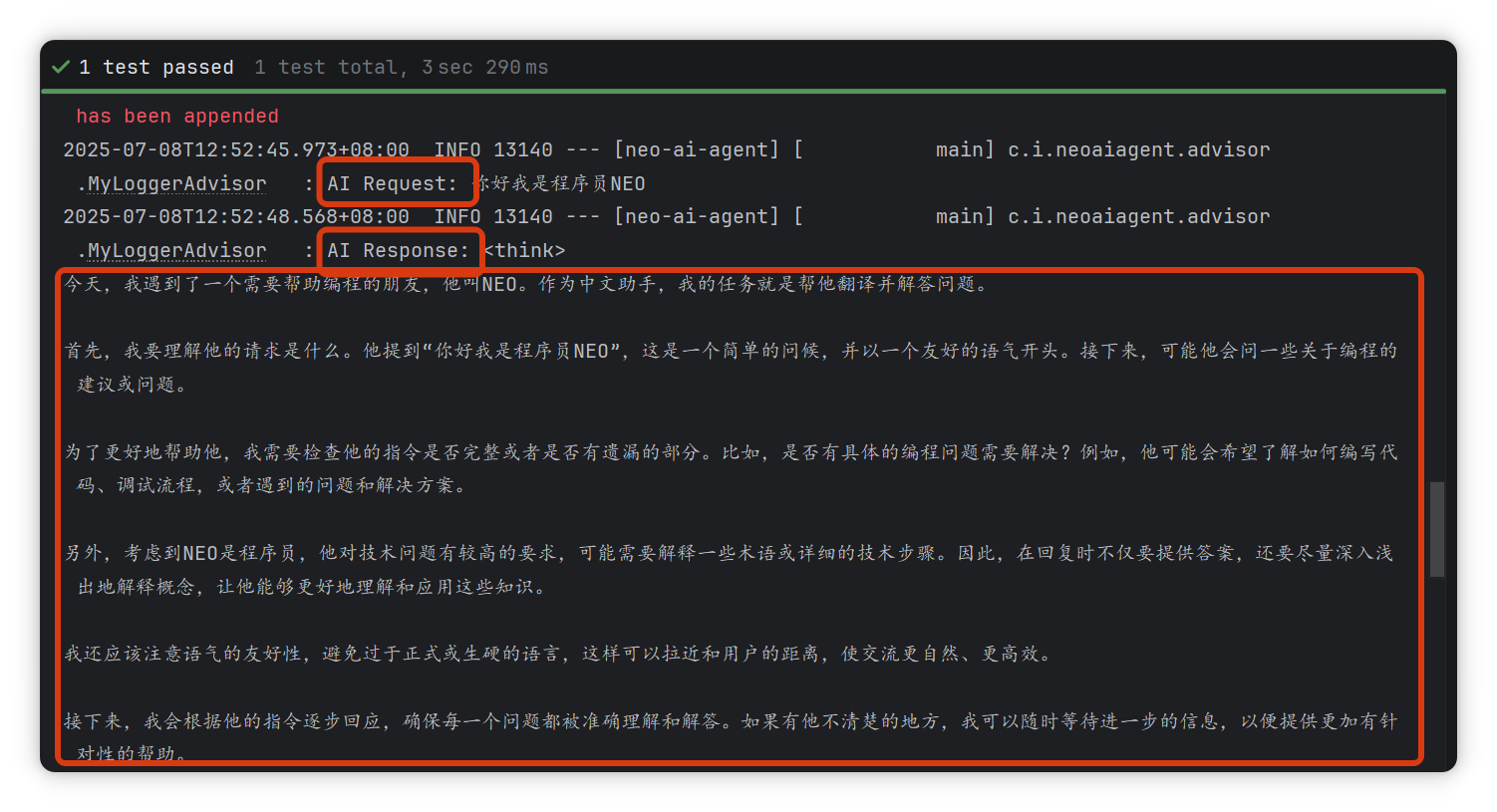Open the .MyLoggerAdvisor link before AI Response
The image size is (1497, 812).
click(176, 250)
